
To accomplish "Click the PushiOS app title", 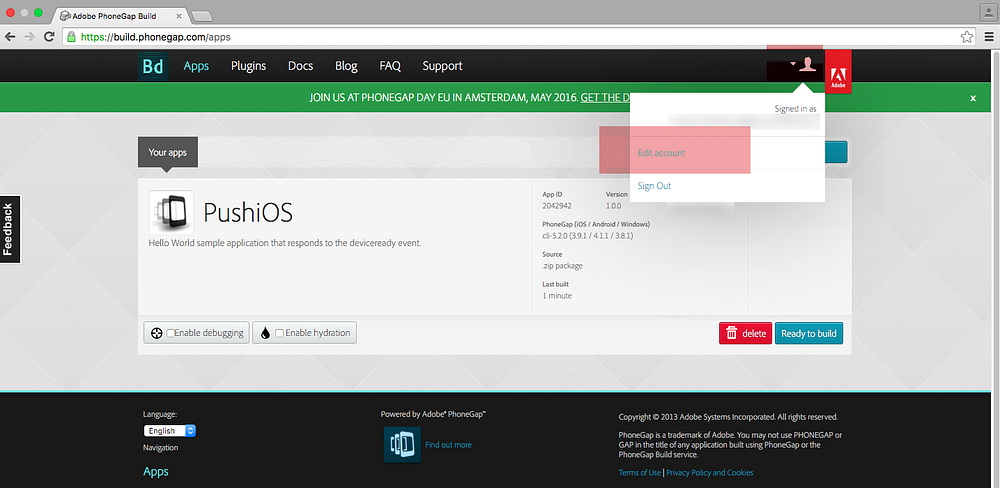I will point(248,212).
